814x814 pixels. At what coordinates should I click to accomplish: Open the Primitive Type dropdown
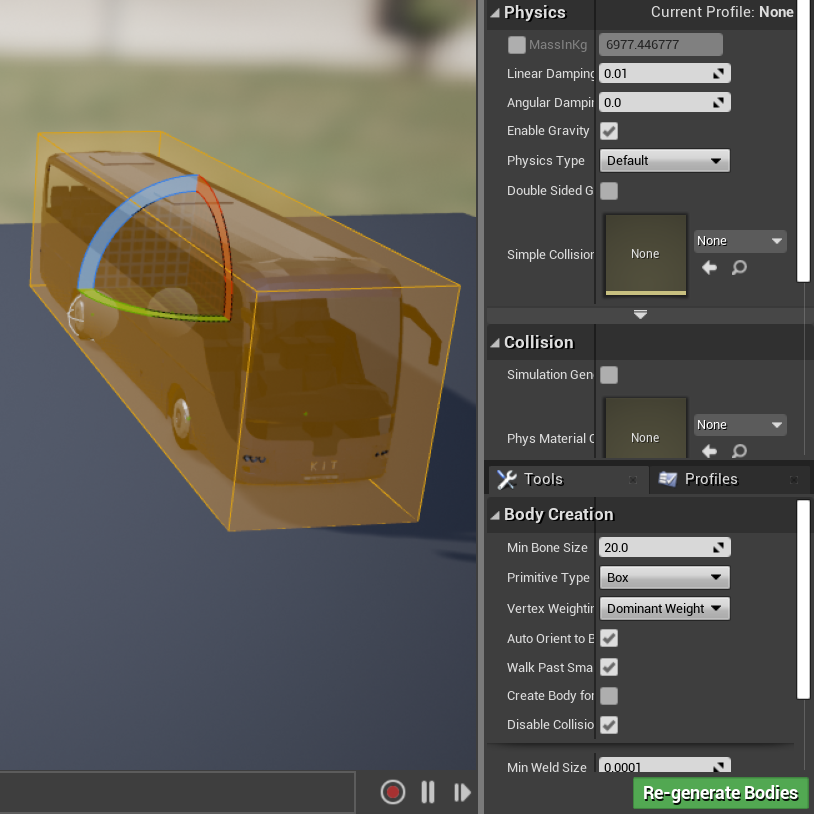[x=664, y=577]
